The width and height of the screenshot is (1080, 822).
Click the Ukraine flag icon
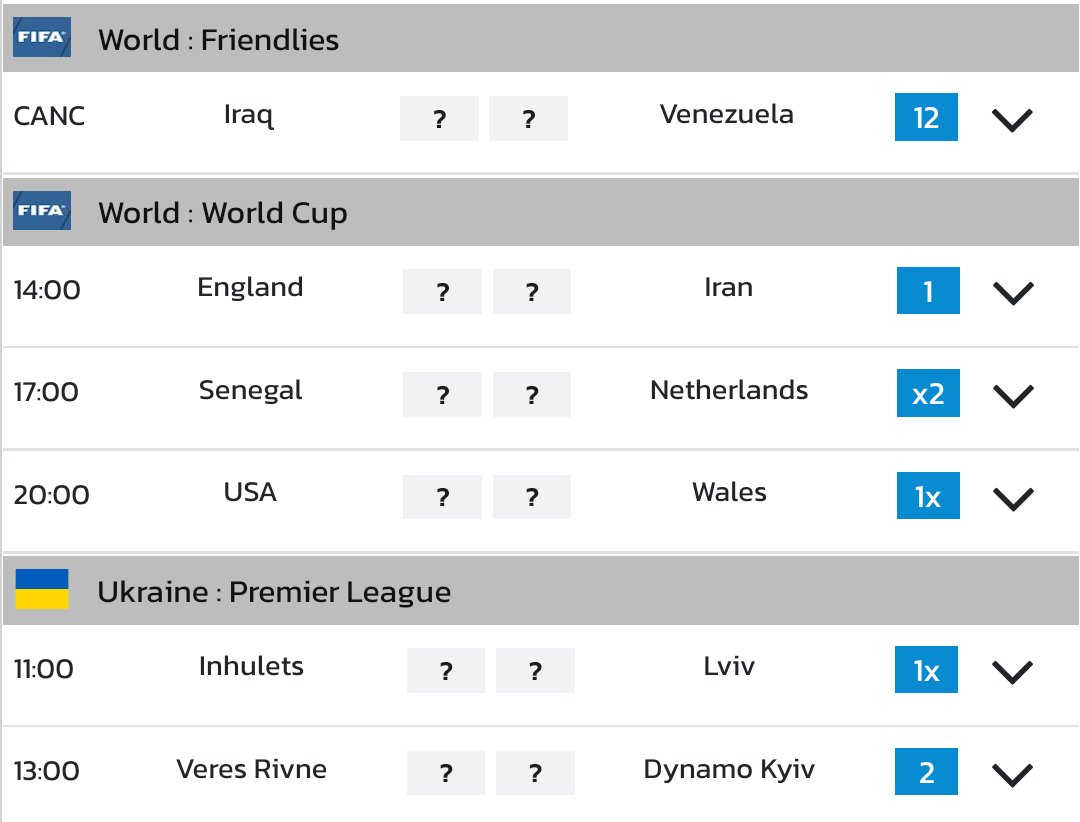[42, 590]
